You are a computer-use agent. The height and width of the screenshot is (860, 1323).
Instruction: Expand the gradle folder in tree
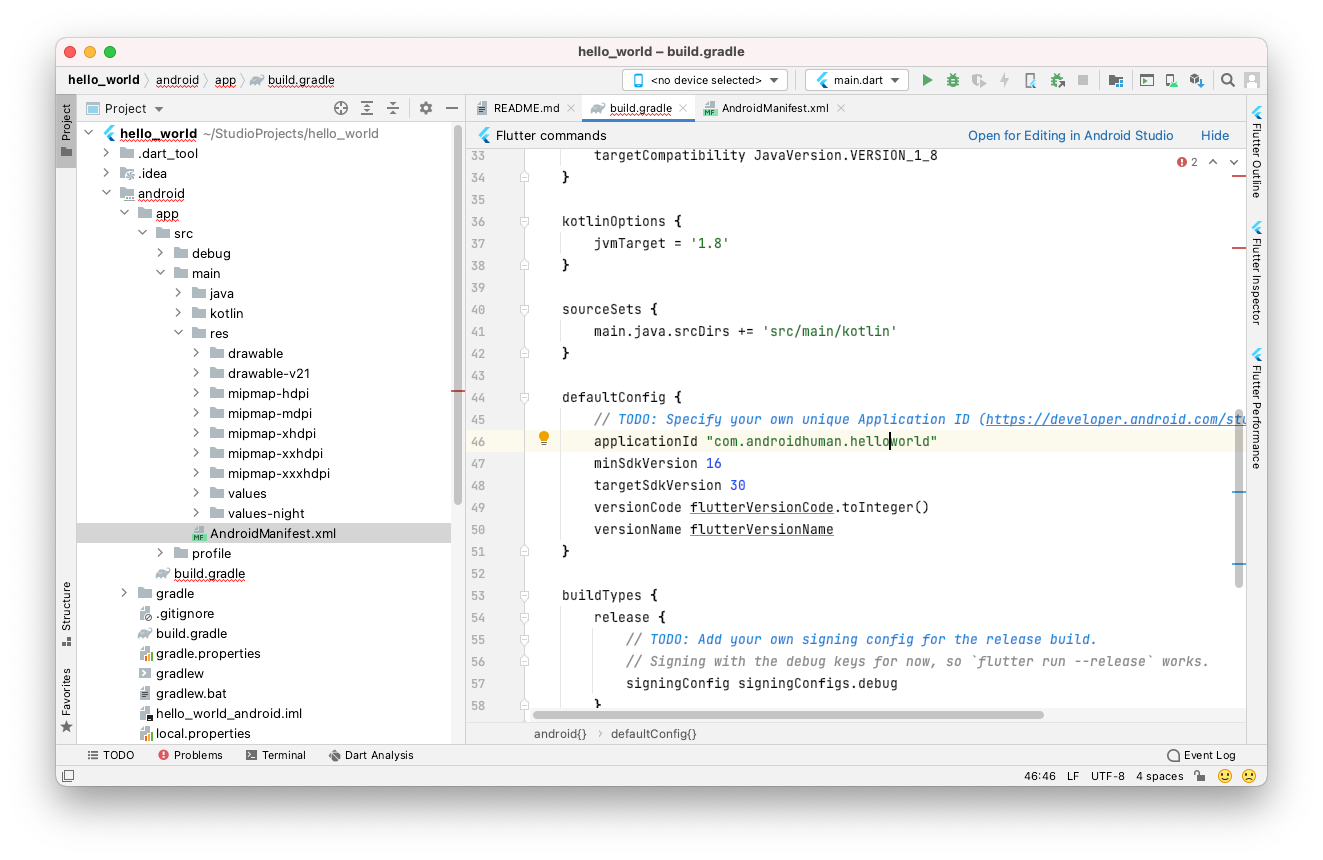point(125,593)
